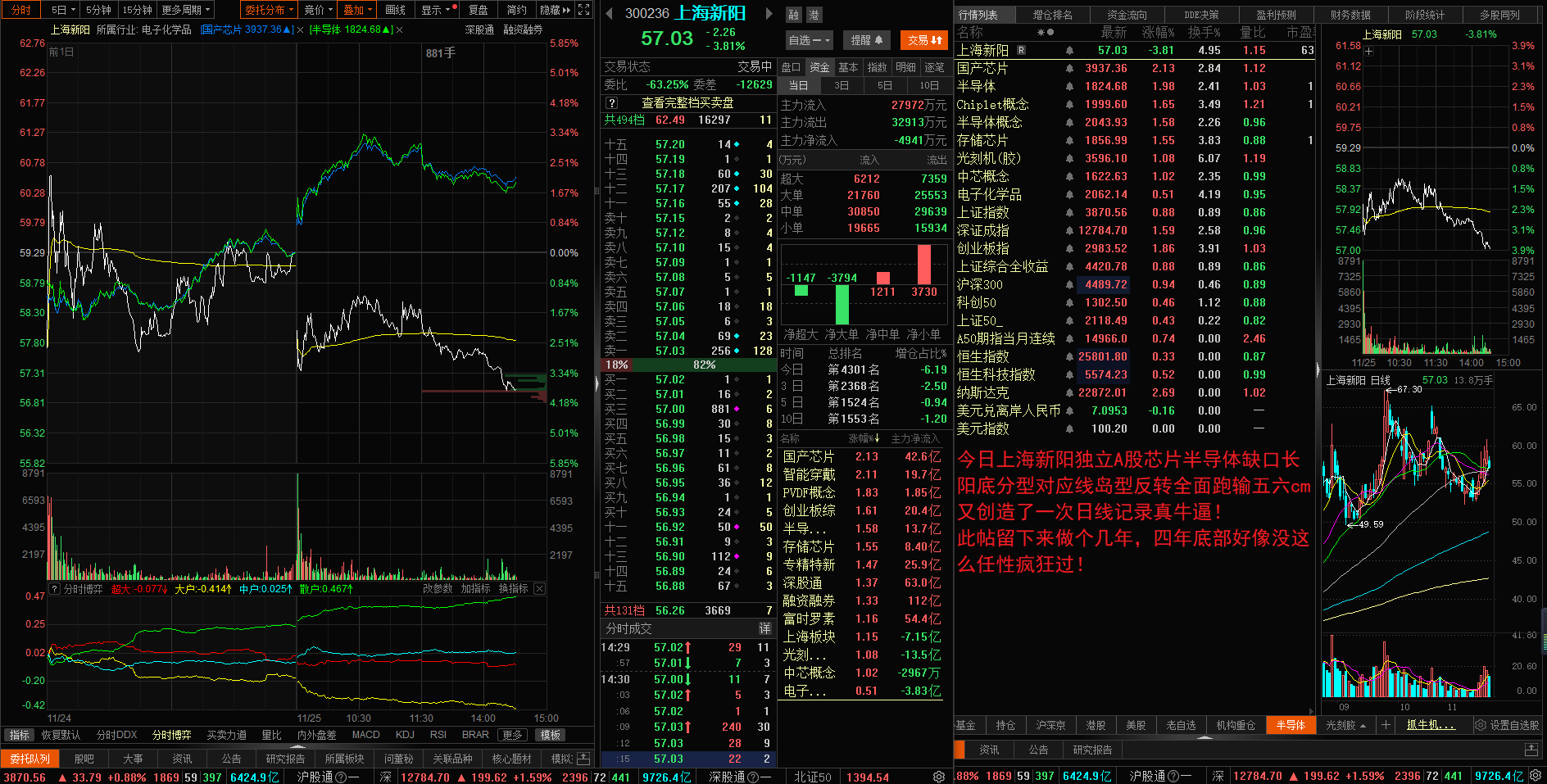Go to next stock with right arrow
This screenshot has width=1547, height=784.
[x=769, y=13]
